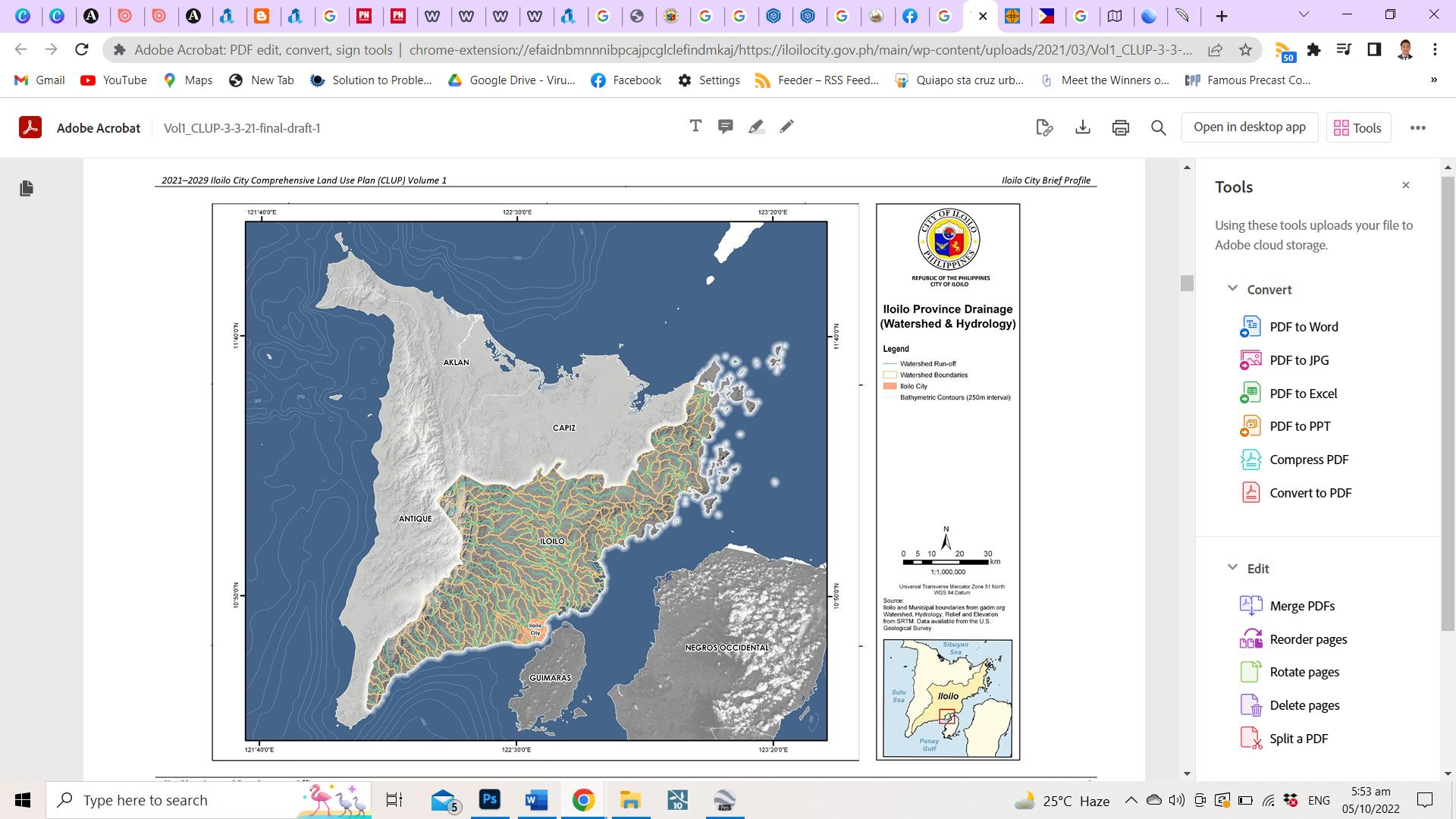Screen dimensions: 1456x819
Task: Toggle the Tools panel button
Action: pos(1358,127)
